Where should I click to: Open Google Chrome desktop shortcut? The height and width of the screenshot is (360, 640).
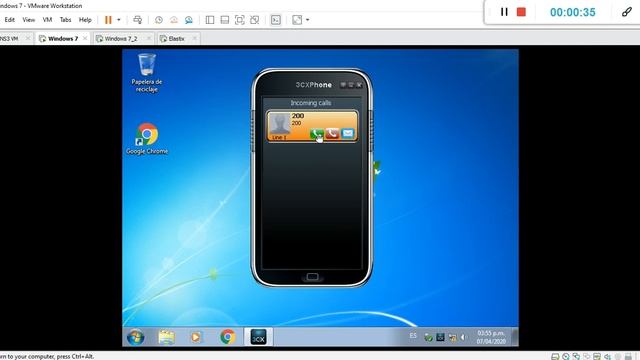pyautogui.click(x=147, y=139)
